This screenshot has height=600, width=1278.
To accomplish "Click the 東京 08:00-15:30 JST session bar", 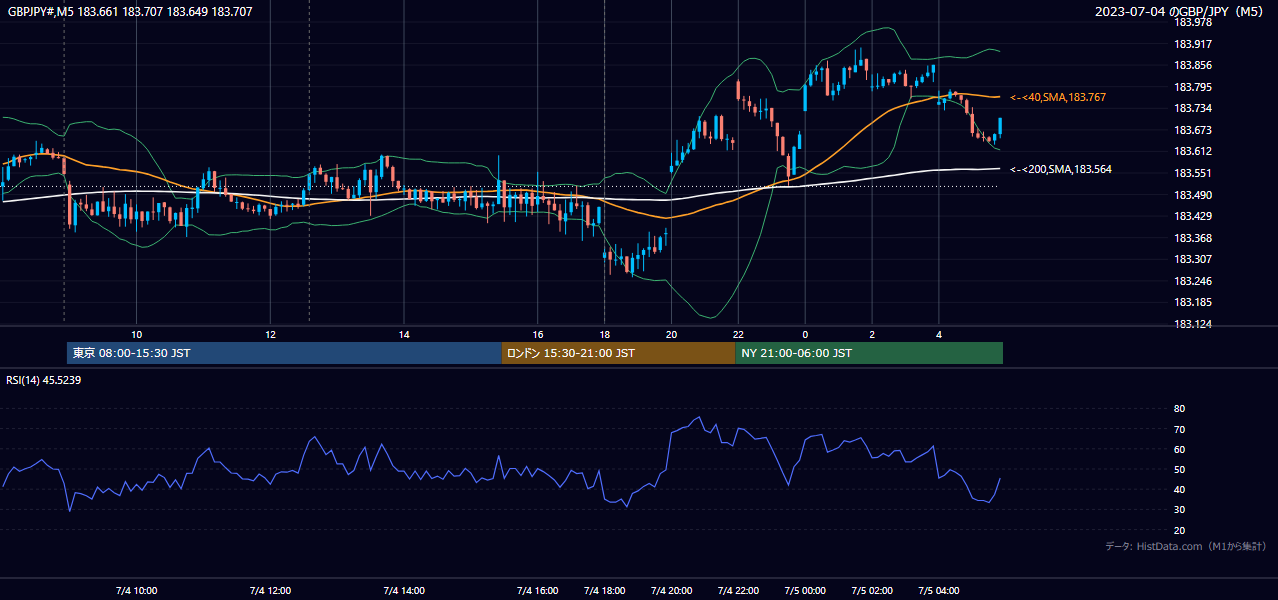I will pyautogui.click(x=284, y=353).
